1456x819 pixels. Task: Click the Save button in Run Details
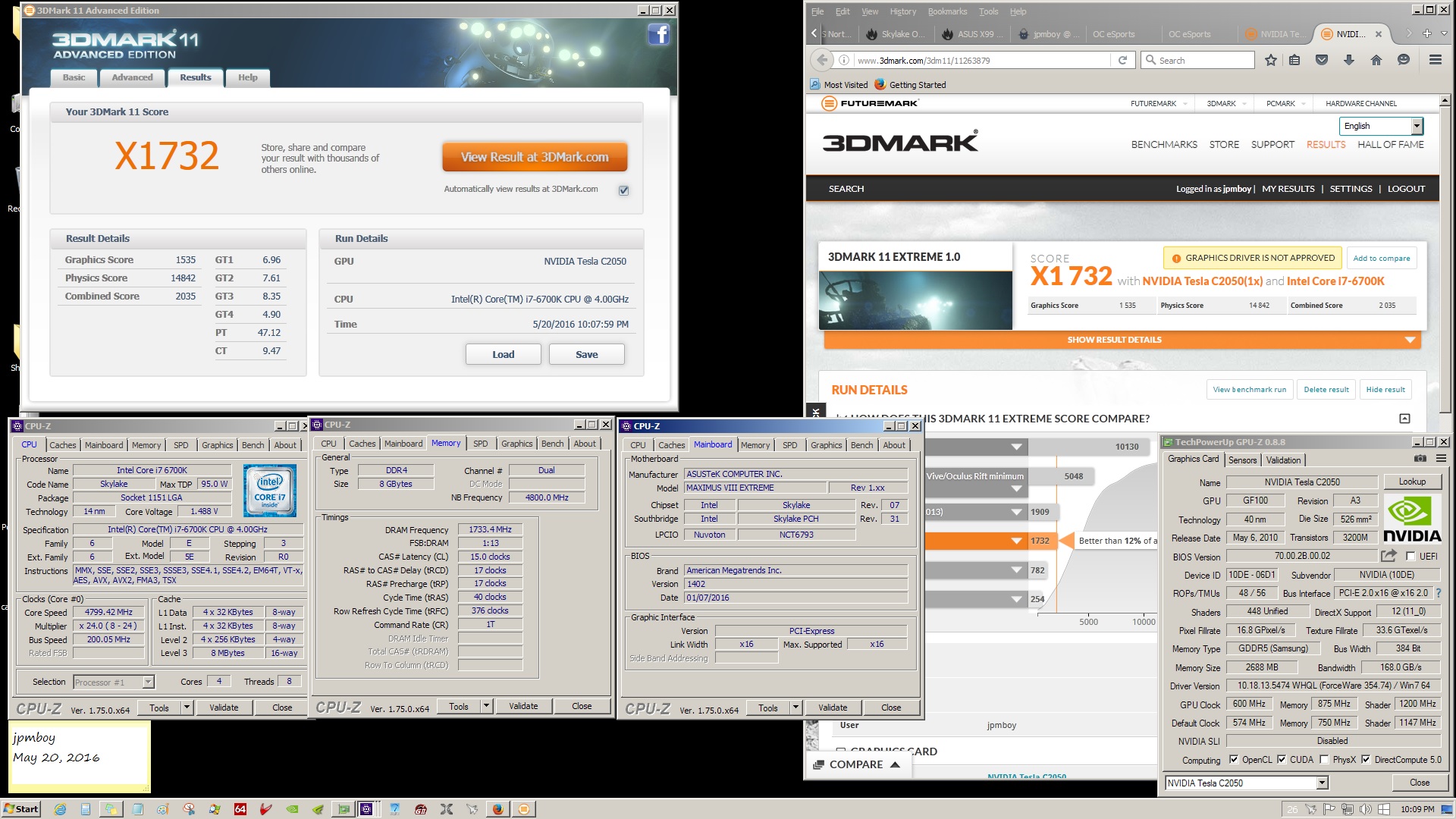(586, 354)
